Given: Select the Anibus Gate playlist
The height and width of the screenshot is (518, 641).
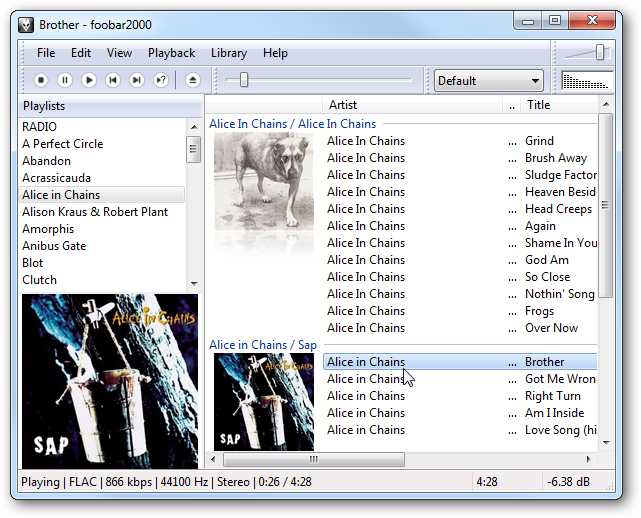Looking at the screenshot, I should click(x=102, y=246).
